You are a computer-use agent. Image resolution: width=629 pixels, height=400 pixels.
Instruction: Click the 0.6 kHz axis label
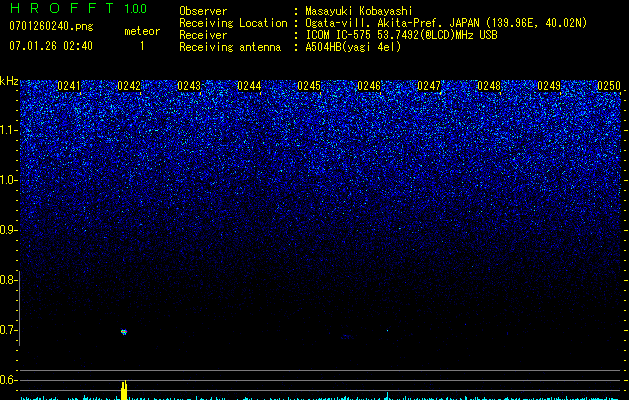pos(8,380)
